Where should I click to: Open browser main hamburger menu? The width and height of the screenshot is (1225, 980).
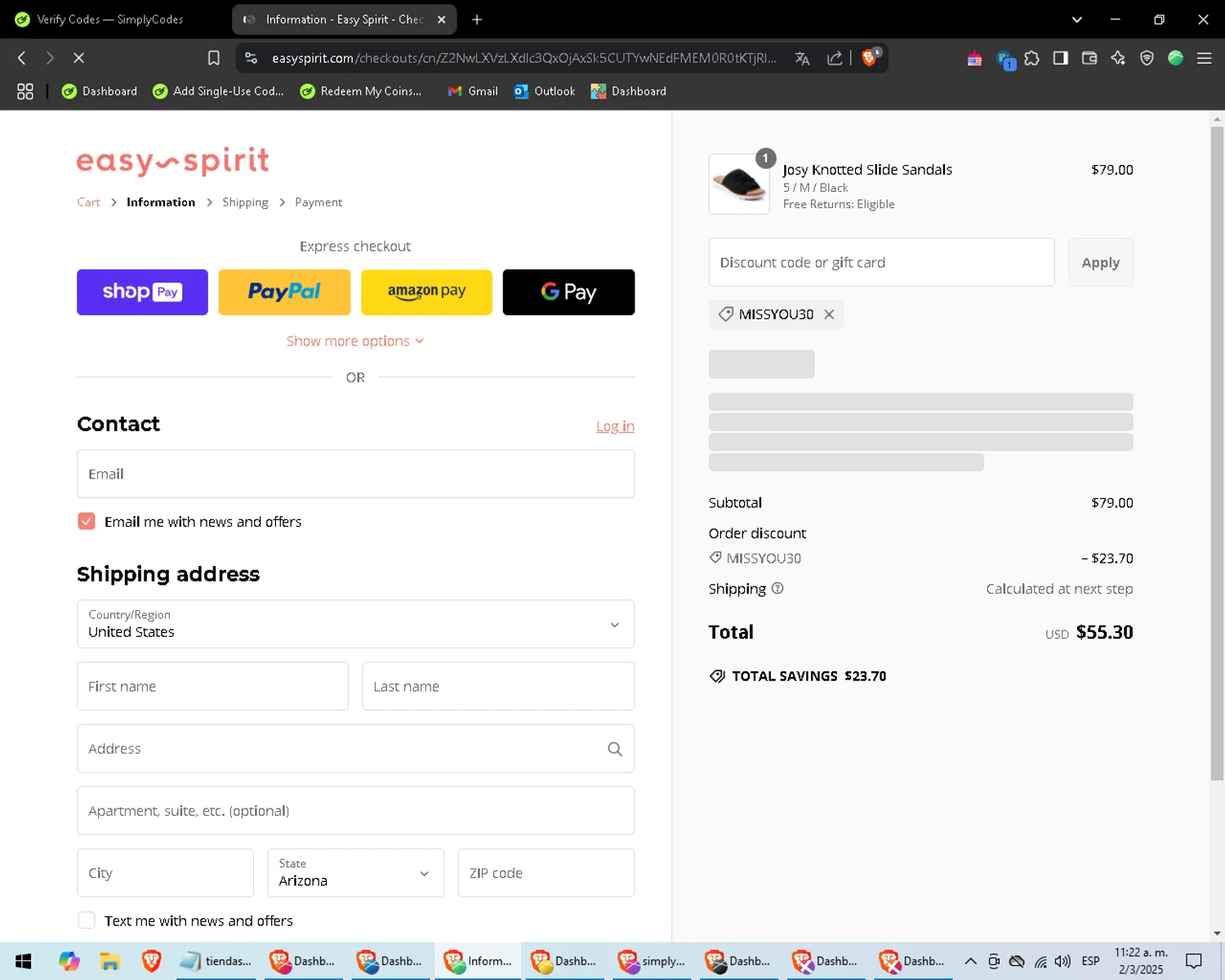(x=1204, y=58)
